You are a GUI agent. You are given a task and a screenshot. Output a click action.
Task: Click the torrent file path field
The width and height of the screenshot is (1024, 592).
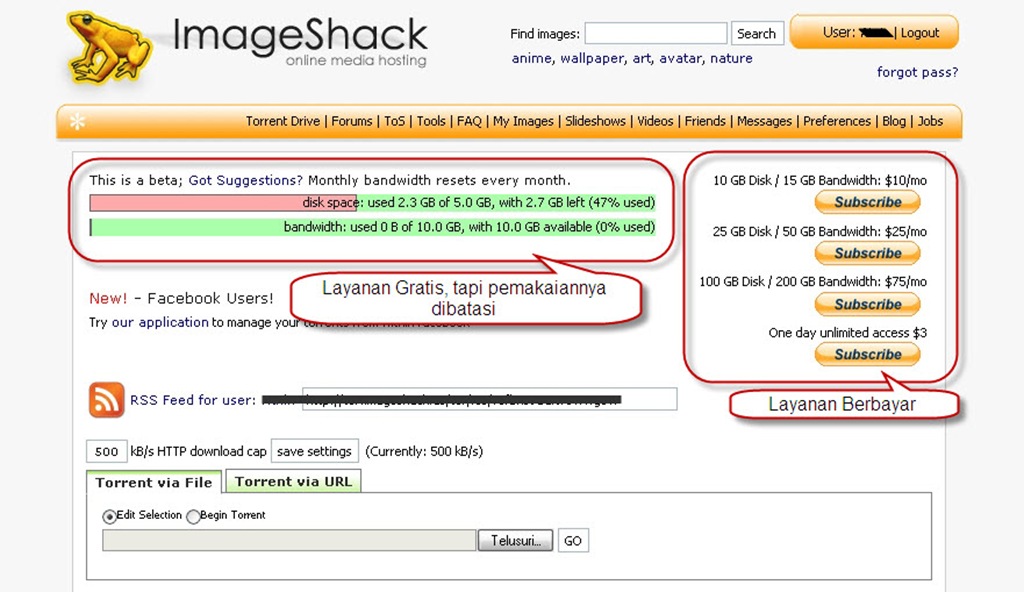point(289,540)
